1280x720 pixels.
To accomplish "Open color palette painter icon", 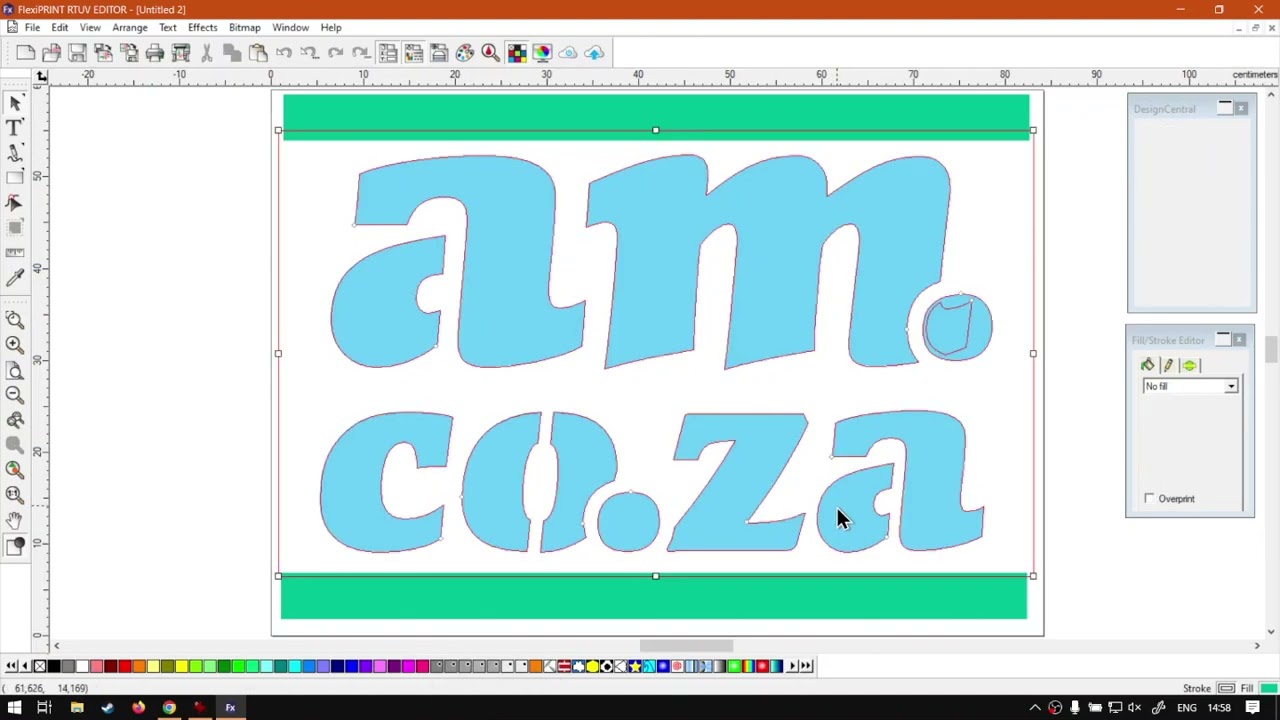I will click(465, 53).
